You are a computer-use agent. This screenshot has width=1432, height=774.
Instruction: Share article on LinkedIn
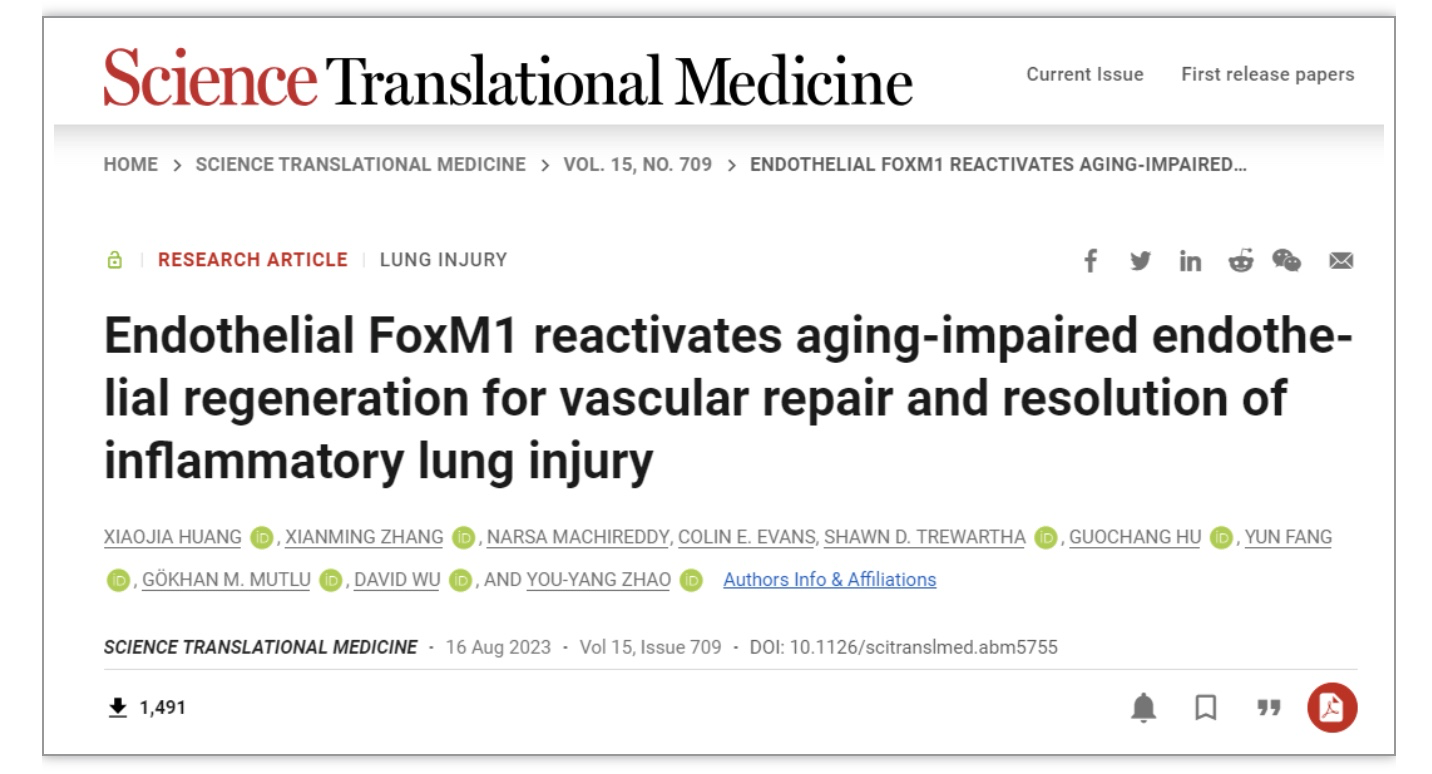(x=1190, y=261)
